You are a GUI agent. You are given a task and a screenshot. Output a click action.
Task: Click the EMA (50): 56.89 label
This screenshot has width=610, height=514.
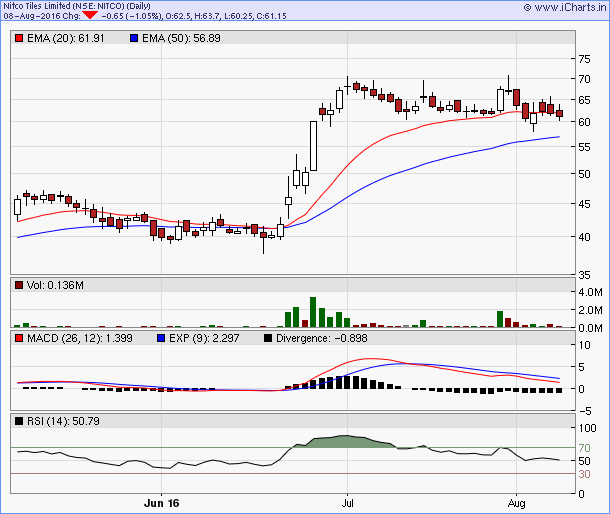click(181, 38)
